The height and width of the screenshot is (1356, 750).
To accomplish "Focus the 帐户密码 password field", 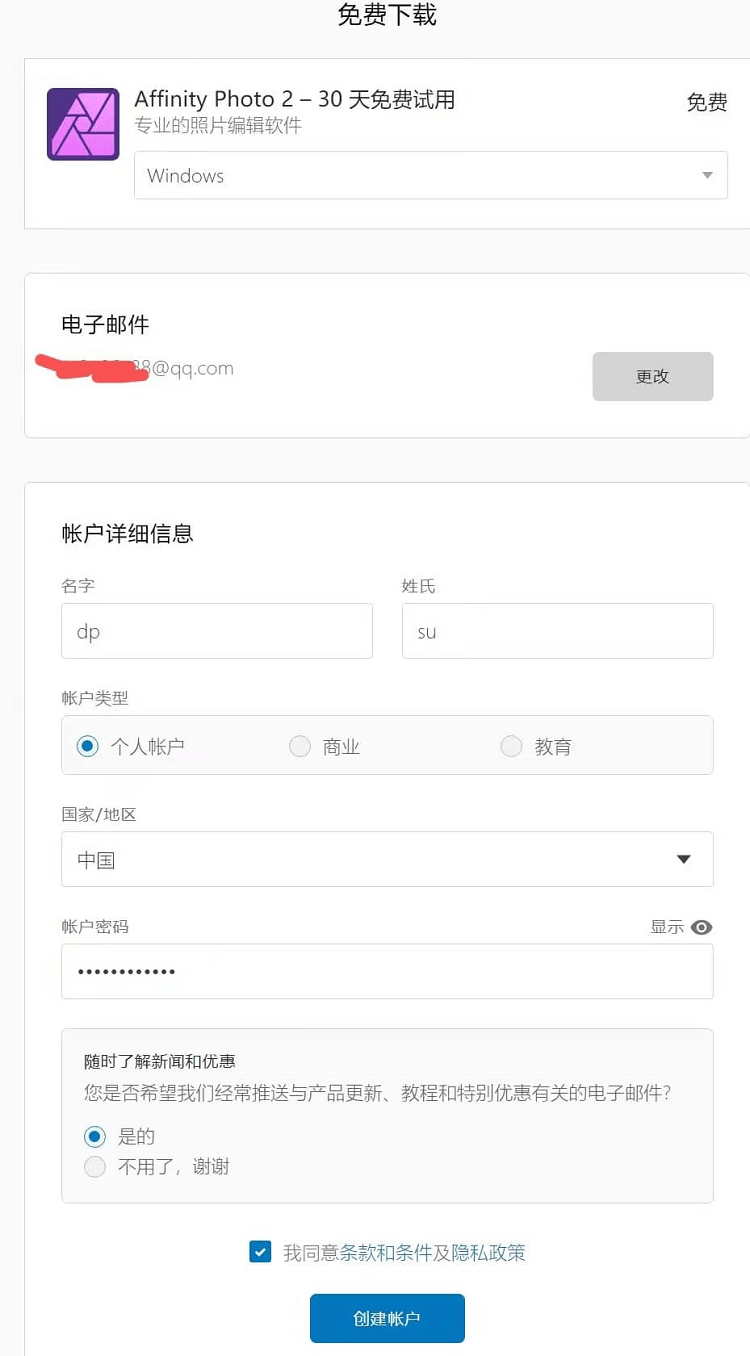I will 387,971.
